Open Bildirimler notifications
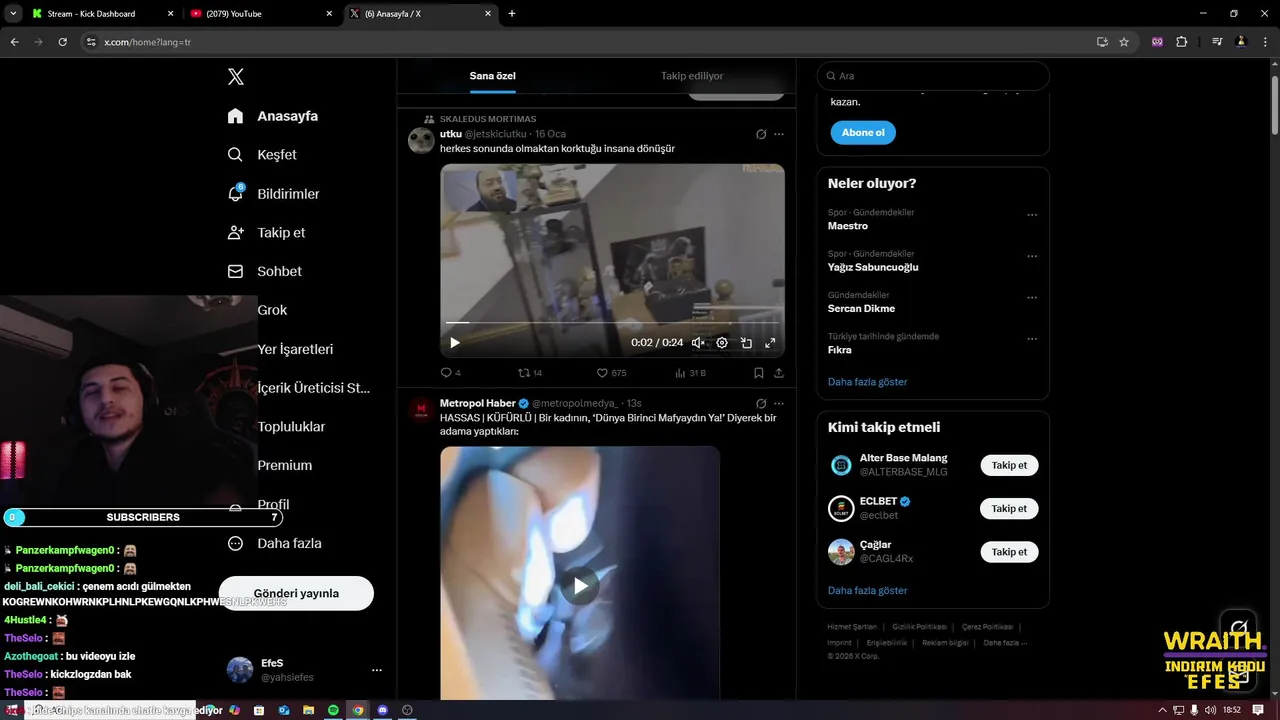This screenshot has height=720, width=1280. [x=273, y=194]
